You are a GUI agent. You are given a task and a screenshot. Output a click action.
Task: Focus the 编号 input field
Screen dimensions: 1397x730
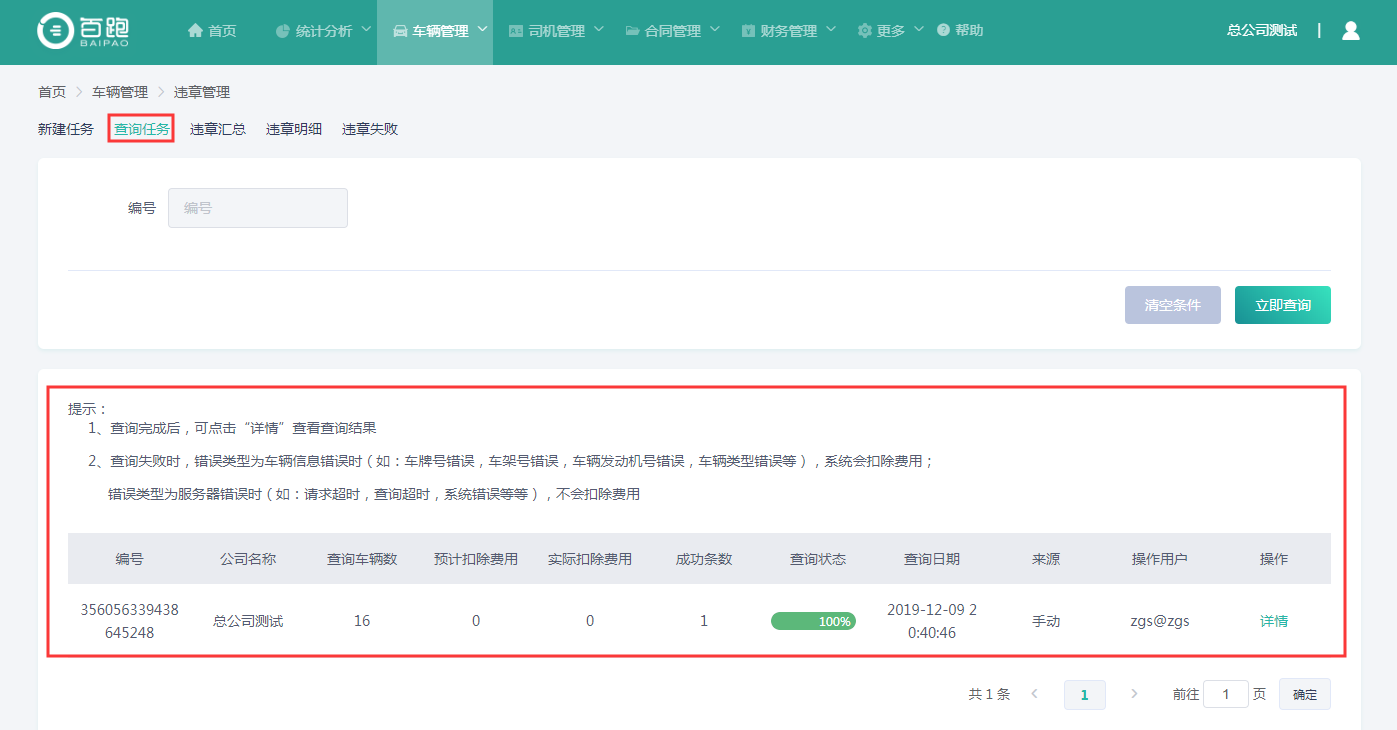[258, 208]
